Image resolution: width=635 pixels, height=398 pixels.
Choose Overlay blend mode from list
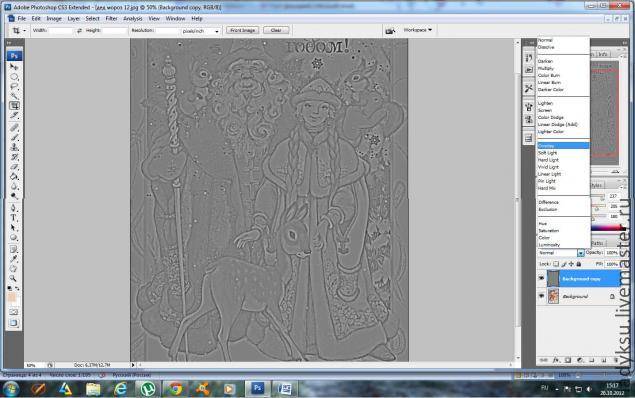tap(563, 146)
